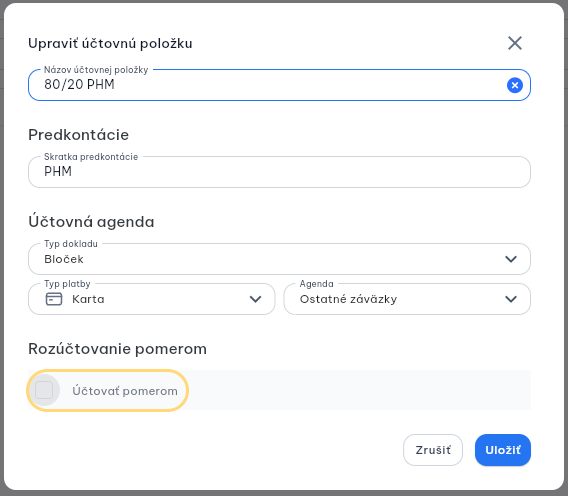Viewport: 568px width, 496px height.
Task: Select the Ostatné záväzky agenda value
Action: pyautogui.click(x=348, y=299)
